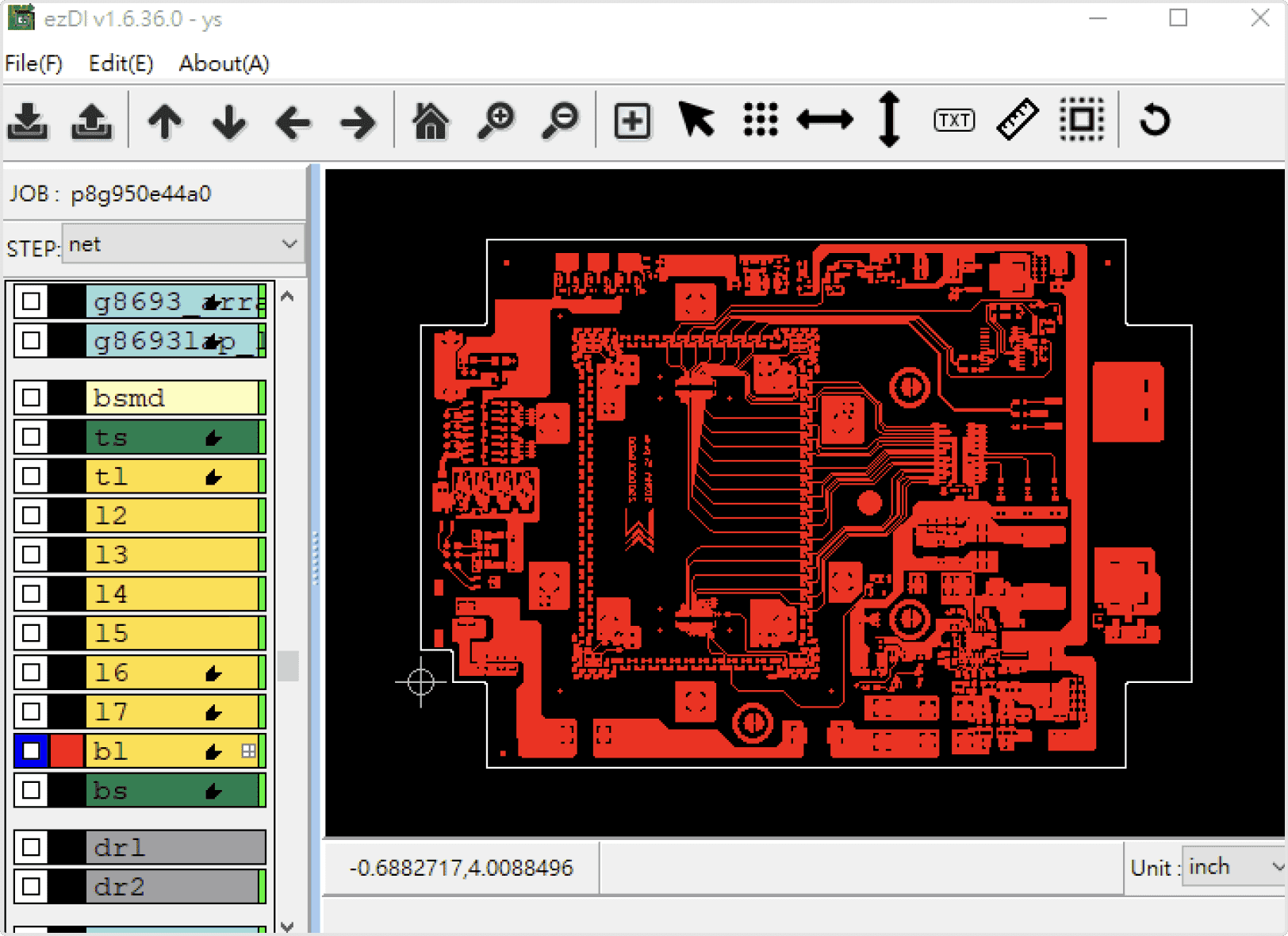Select the dr2 layer name

[119, 886]
